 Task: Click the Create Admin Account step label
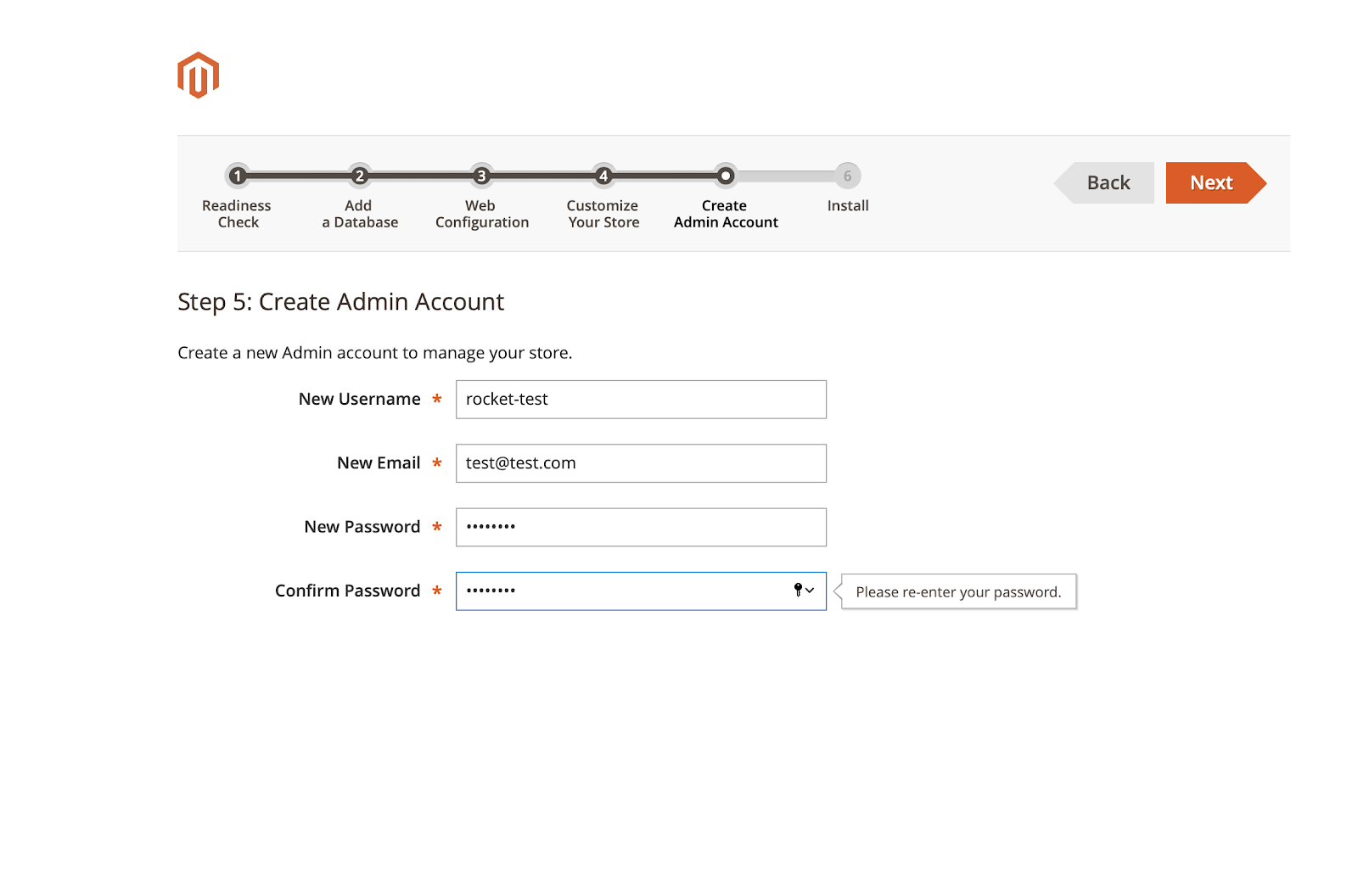[x=726, y=214]
